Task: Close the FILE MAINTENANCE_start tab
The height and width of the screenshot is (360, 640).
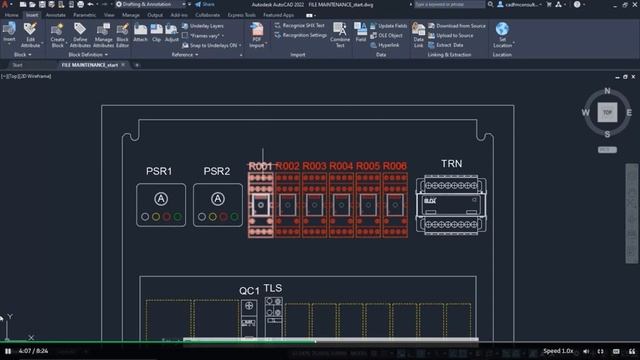Action: [123, 65]
